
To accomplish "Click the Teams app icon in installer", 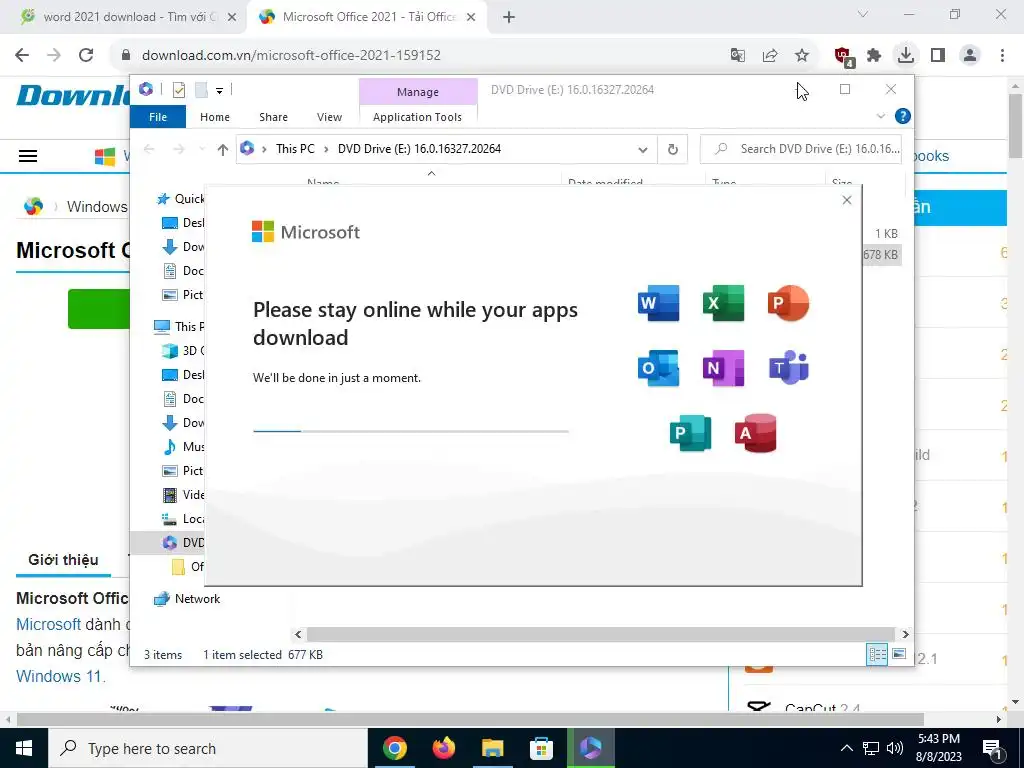I will (x=788, y=368).
